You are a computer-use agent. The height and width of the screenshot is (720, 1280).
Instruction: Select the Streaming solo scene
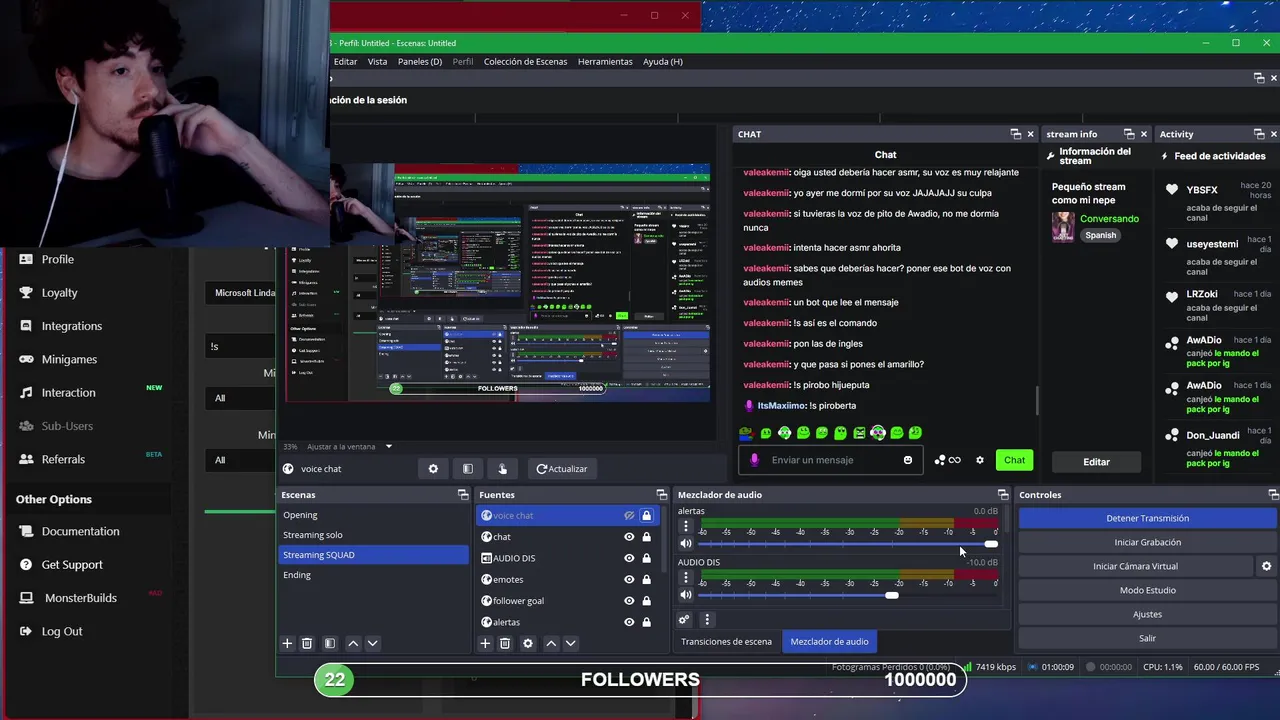[x=373, y=535]
